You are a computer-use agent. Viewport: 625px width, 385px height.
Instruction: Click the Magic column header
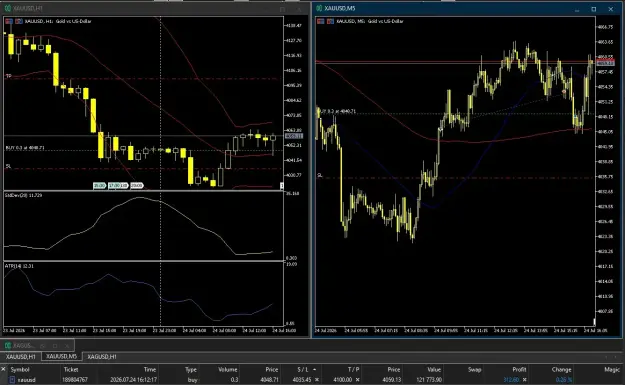click(x=612, y=369)
